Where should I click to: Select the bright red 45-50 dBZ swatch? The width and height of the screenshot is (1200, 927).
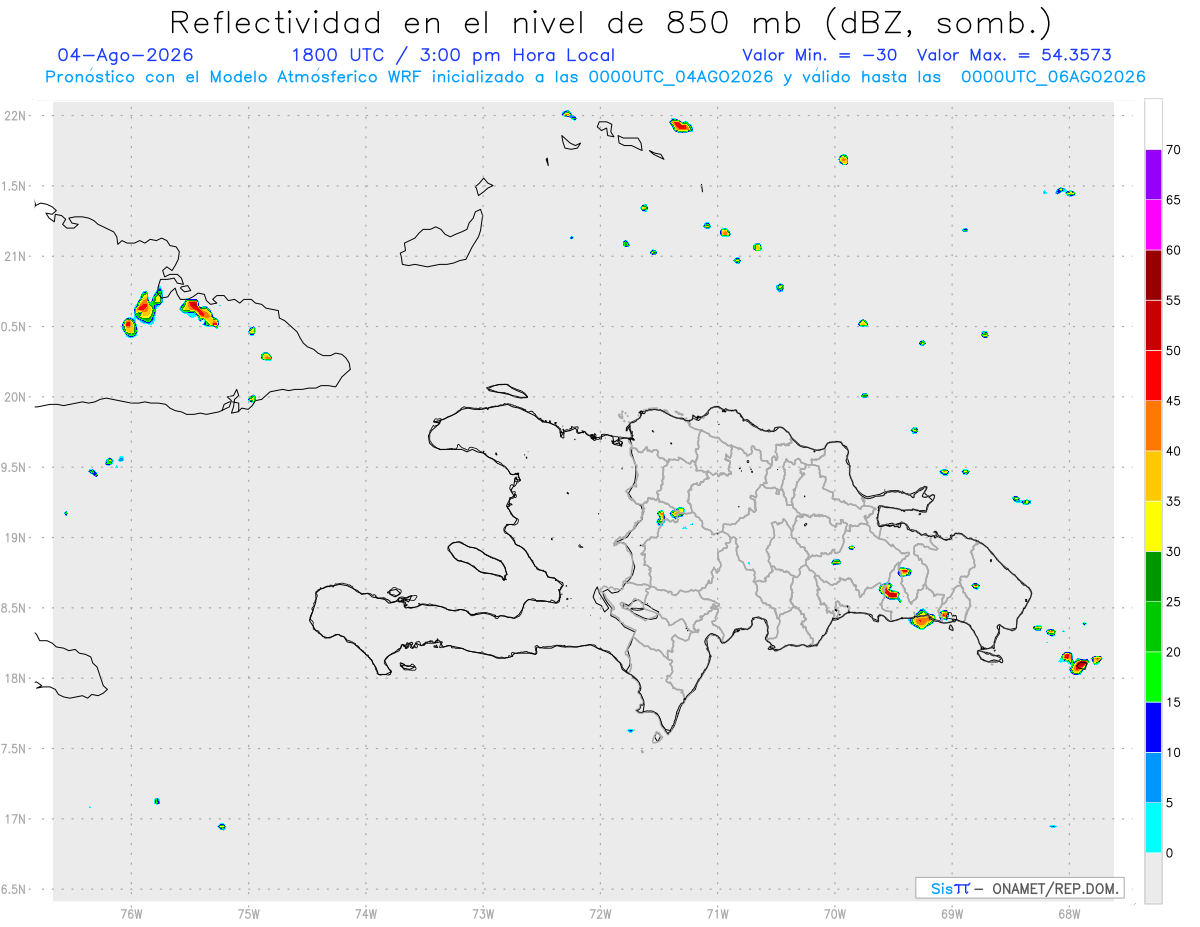(x=1153, y=376)
